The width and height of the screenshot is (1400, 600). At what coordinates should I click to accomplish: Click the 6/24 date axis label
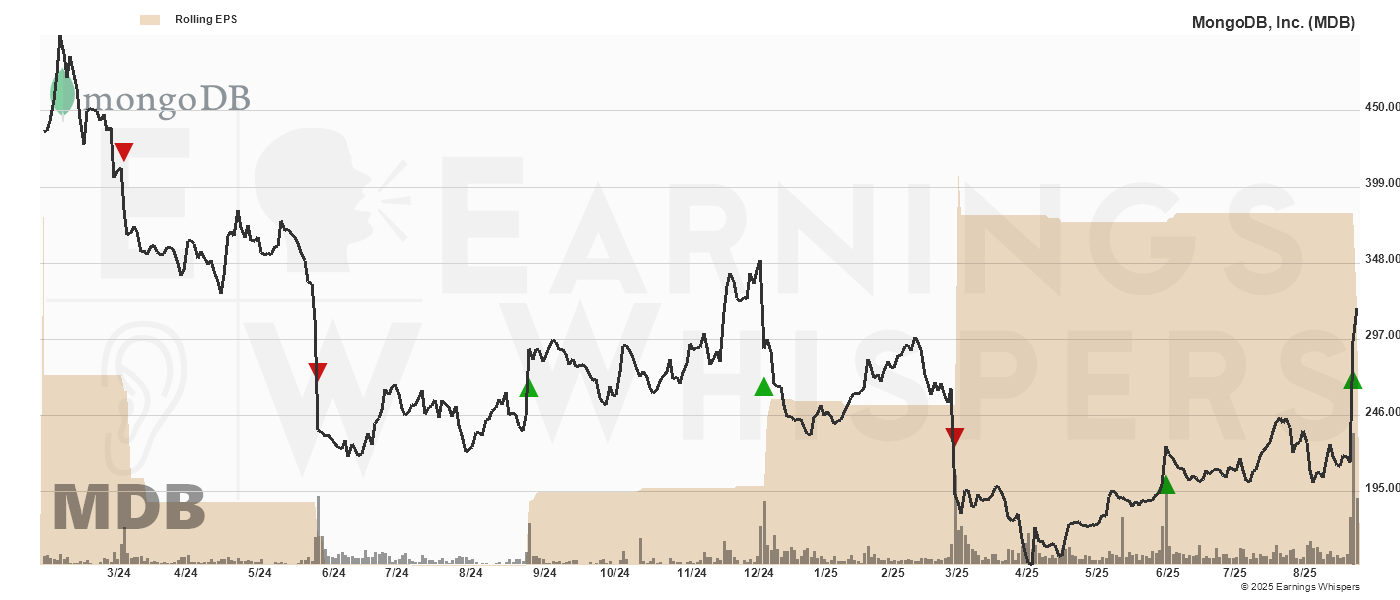click(x=333, y=573)
